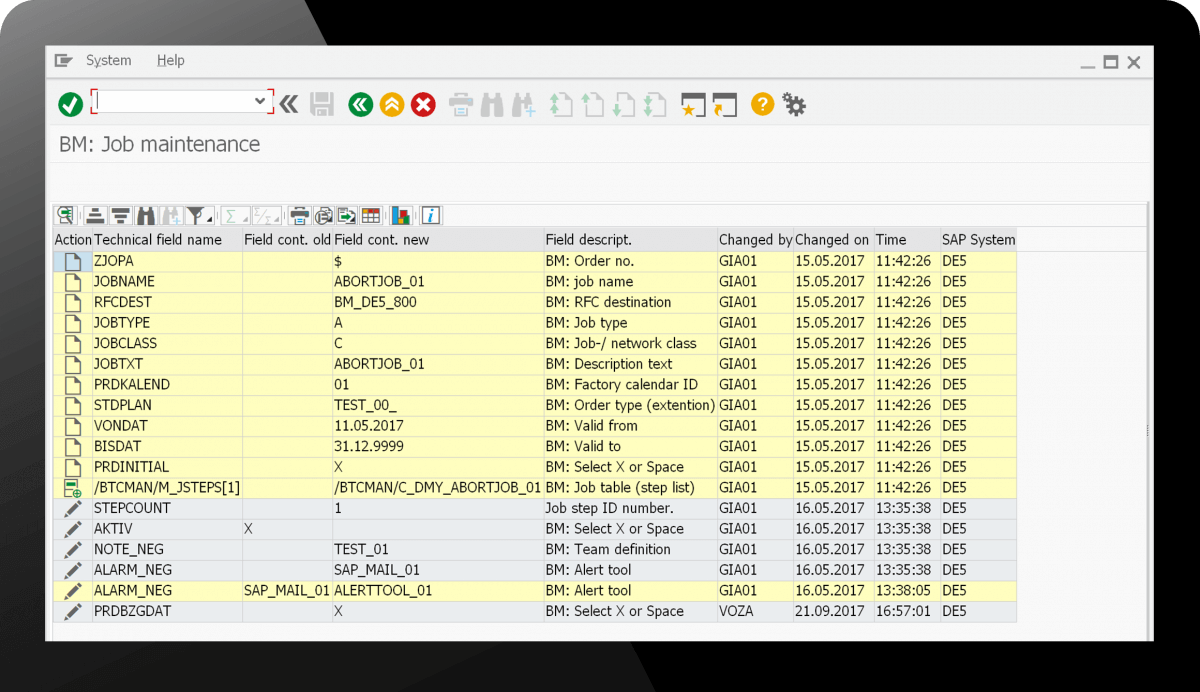Click the Find binoculars icon in the table toolbar
The width and height of the screenshot is (1200, 692).
[x=147, y=215]
